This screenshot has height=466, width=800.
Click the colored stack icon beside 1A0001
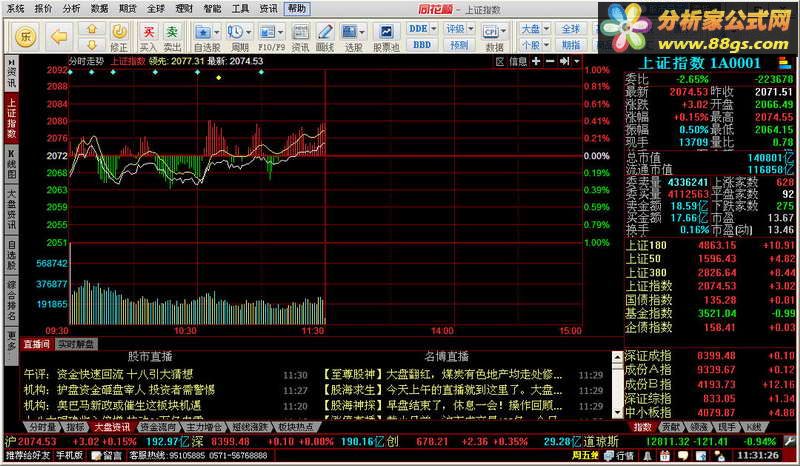(784, 63)
